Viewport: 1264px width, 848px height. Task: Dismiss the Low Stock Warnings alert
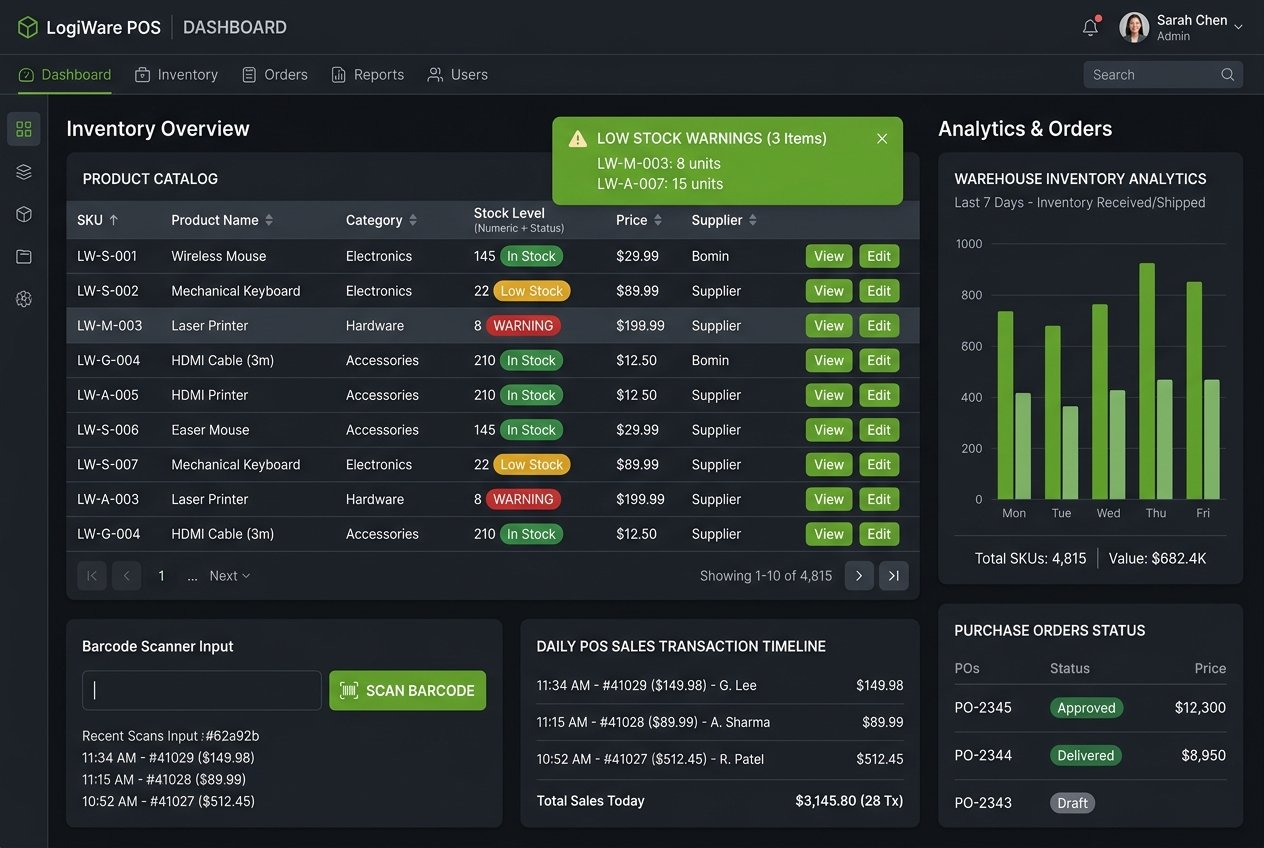pos(882,138)
